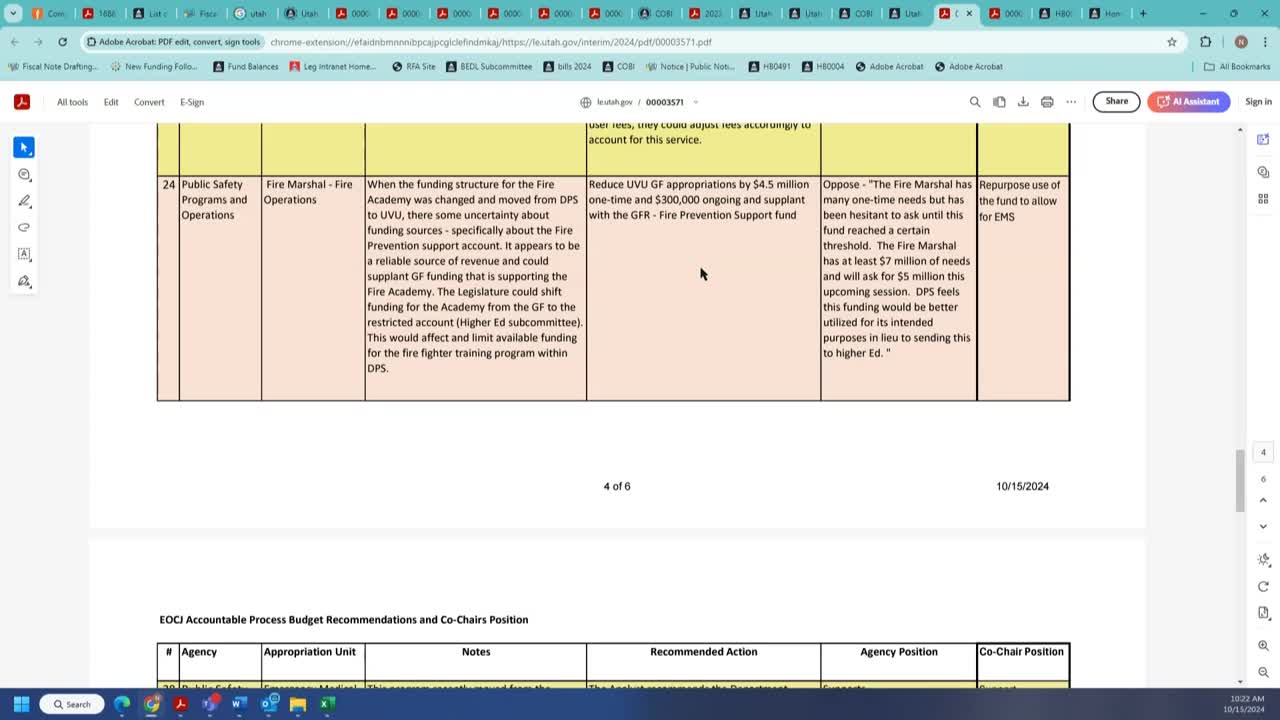Launch the AI Assistant button
The height and width of the screenshot is (720, 1280).
pos(1188,101)
